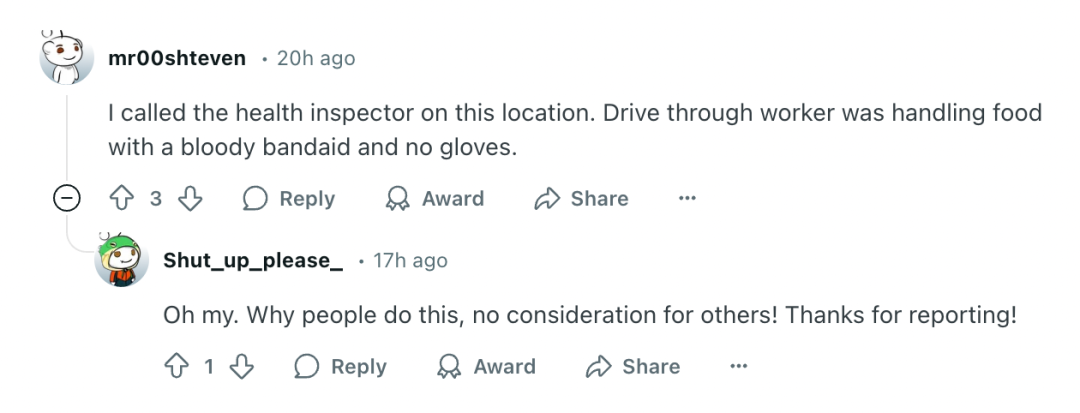This screenshot has height=413, width=1080.
Task: Upvote Shut_up_please_'s reply
Action: click(x=177, y=366)
